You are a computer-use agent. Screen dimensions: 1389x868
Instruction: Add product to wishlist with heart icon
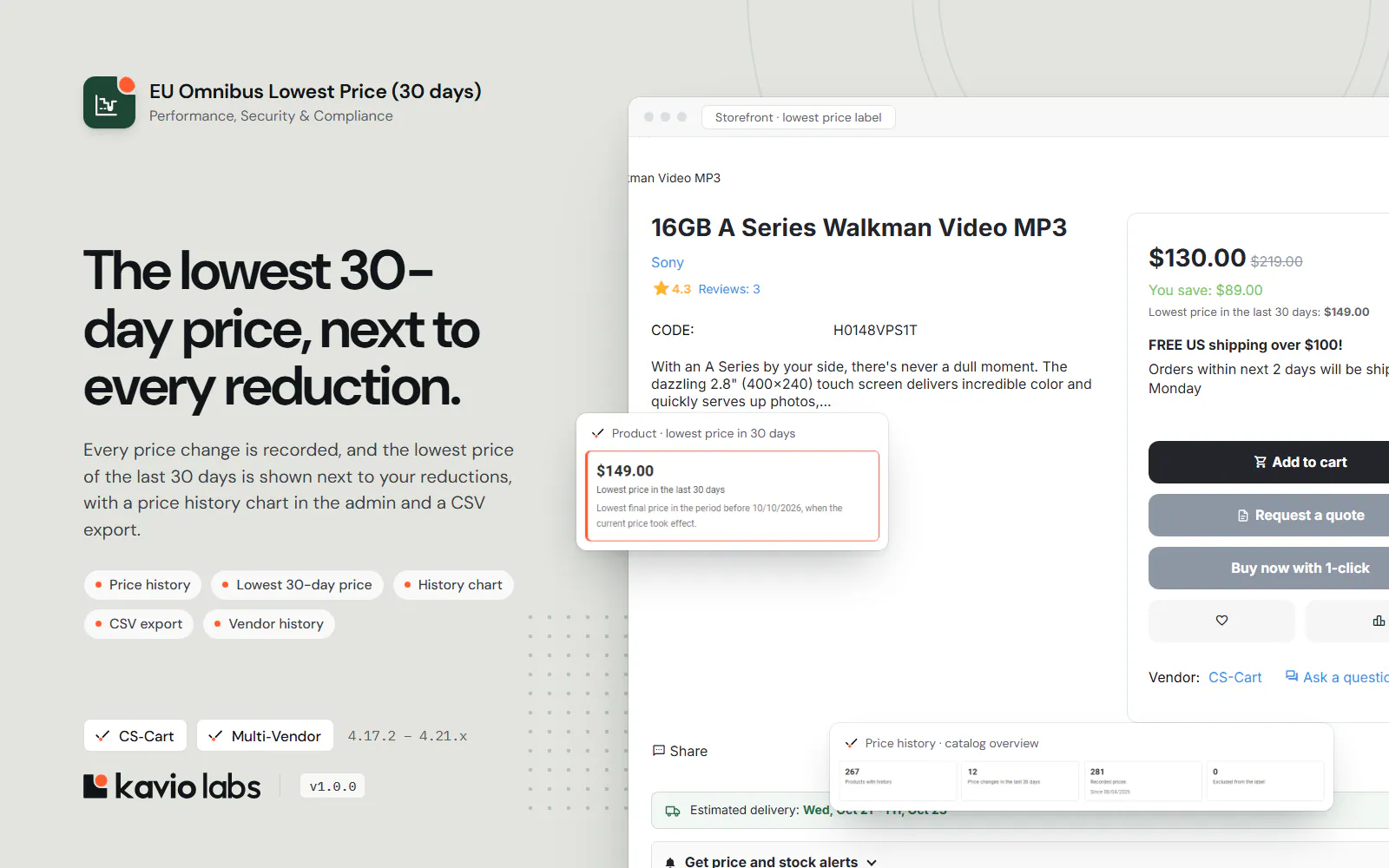[x=1221, y=621]
